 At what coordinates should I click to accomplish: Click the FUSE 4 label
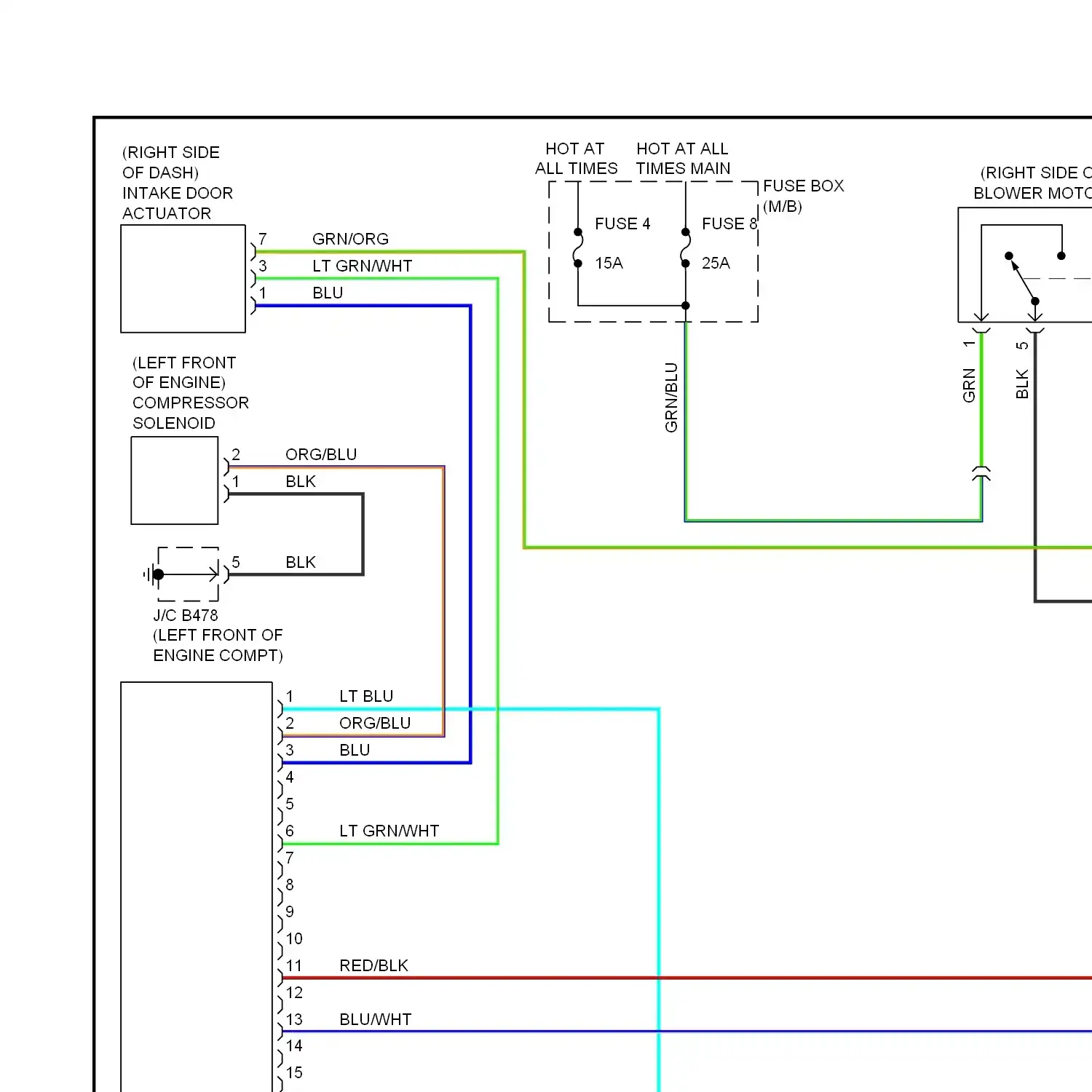pyautogui.click(x=622, y=223)
